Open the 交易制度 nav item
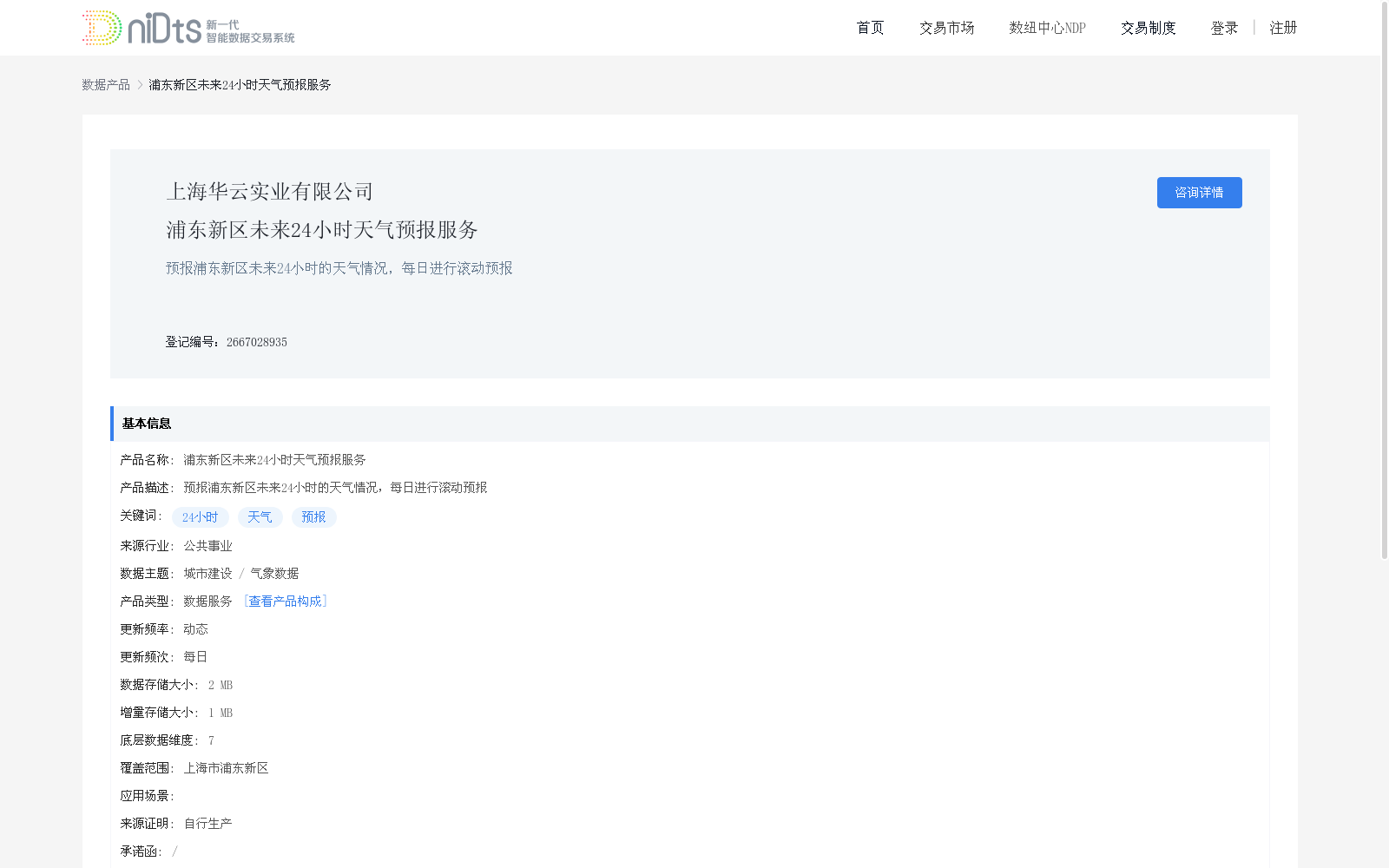This screenshot has height=868, width=1389. pyautogui.click(x=1148, y=28)
